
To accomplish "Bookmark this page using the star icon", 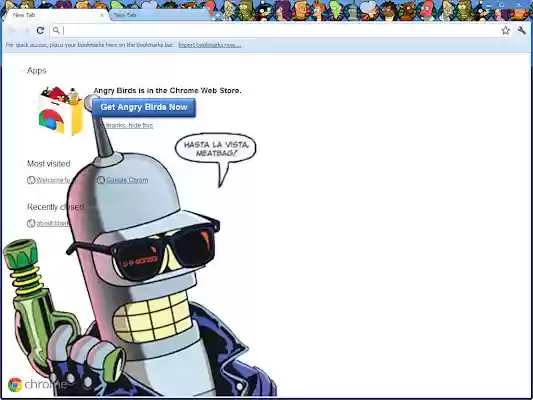I will (x=505, y=31).
